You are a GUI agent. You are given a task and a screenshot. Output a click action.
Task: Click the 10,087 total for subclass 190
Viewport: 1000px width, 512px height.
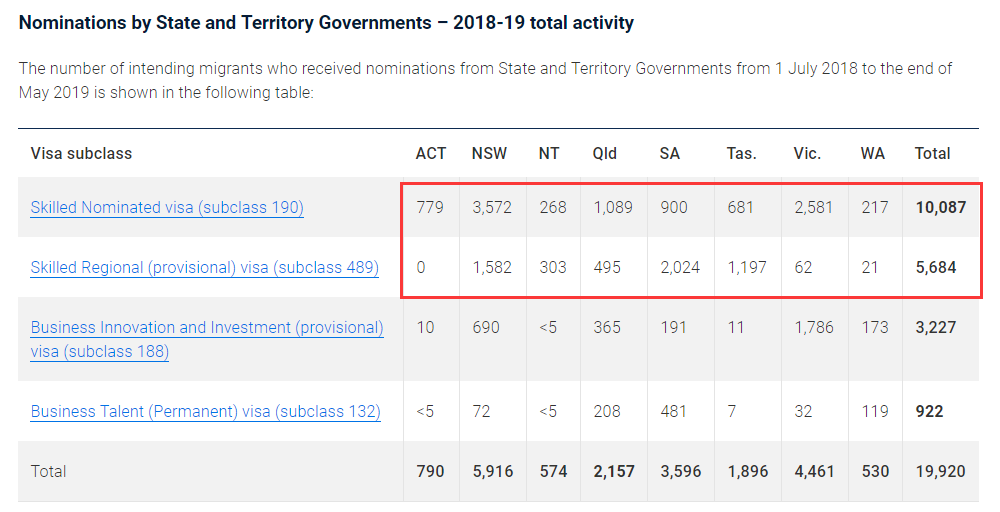[x=940, y=208]
